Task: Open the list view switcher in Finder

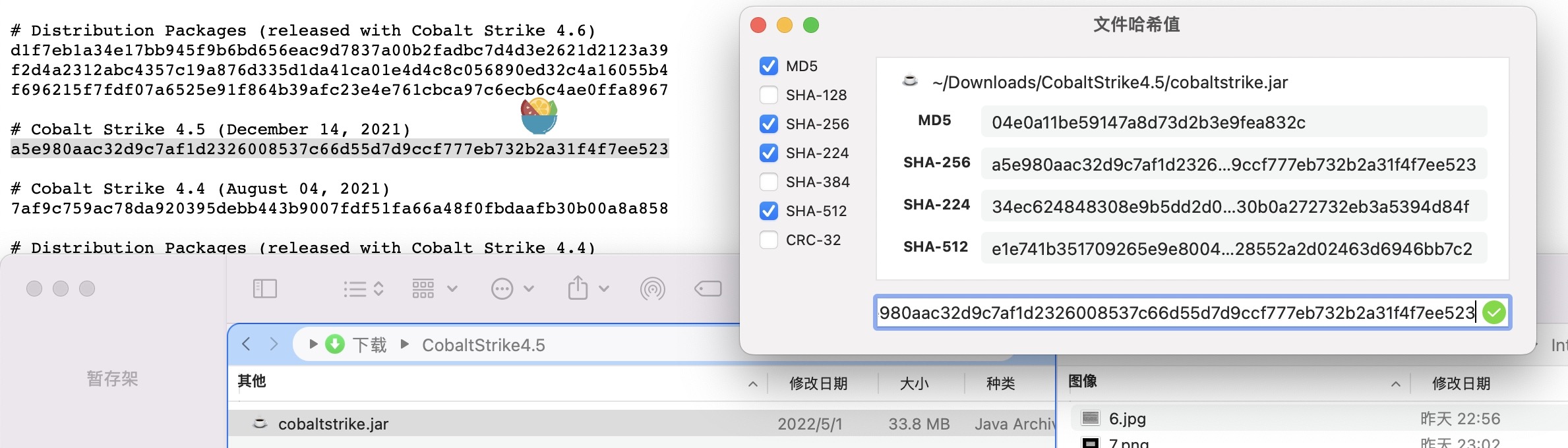Action: tap(363, 289)
